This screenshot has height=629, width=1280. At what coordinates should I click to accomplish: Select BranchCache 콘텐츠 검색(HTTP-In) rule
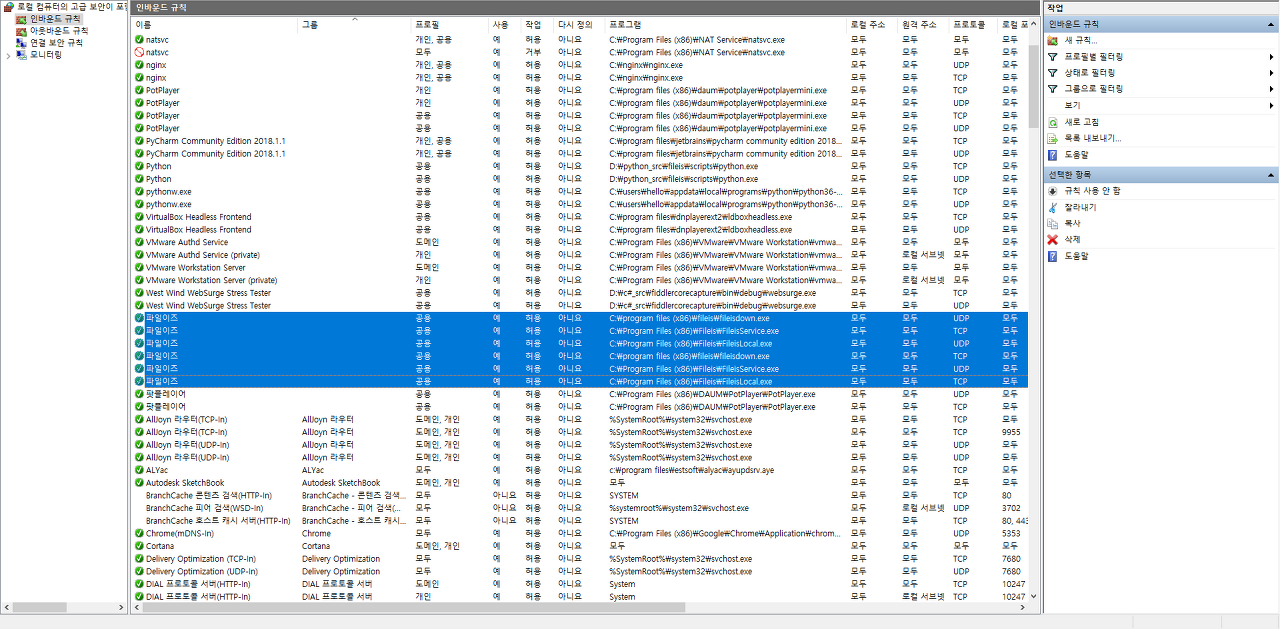click(x=208, y=495)
